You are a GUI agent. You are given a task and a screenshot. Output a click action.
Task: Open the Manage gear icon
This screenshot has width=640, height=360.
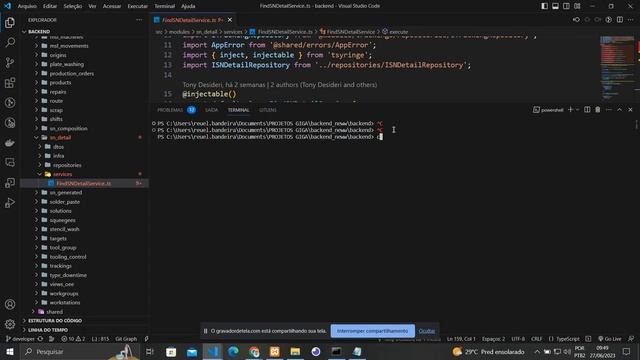tap(10, 324)
